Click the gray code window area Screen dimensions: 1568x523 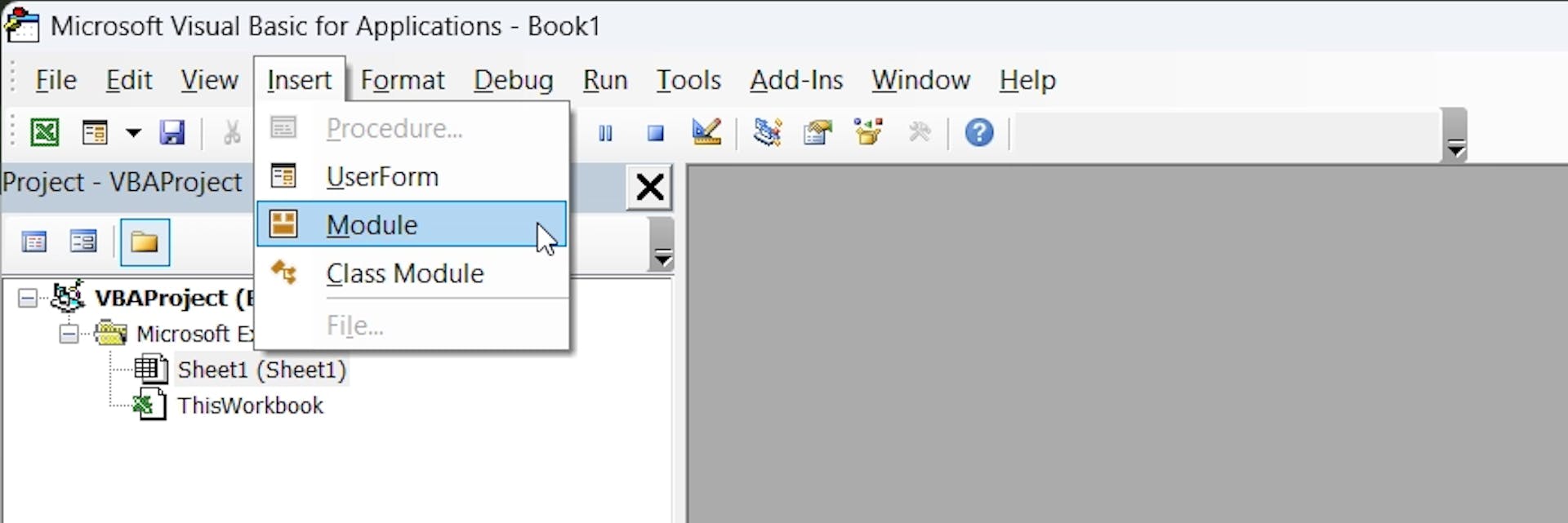[x=1127, y=344]
